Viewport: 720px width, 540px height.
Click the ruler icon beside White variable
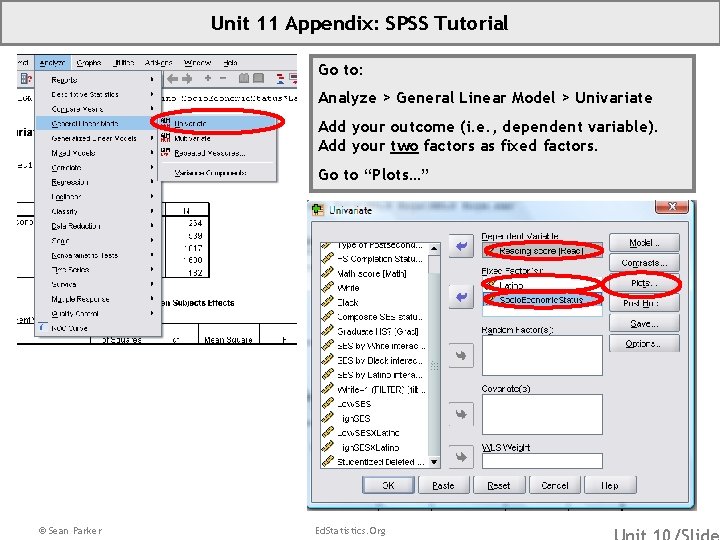327,287
